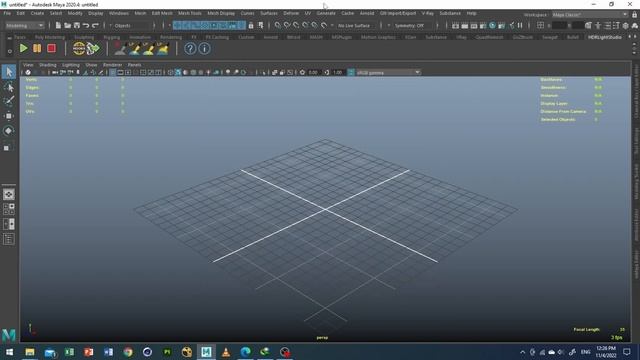The image size is (640, 360).
Task: Choose the Select arrow tool in the toolbox
Action: tap(9, 72)
